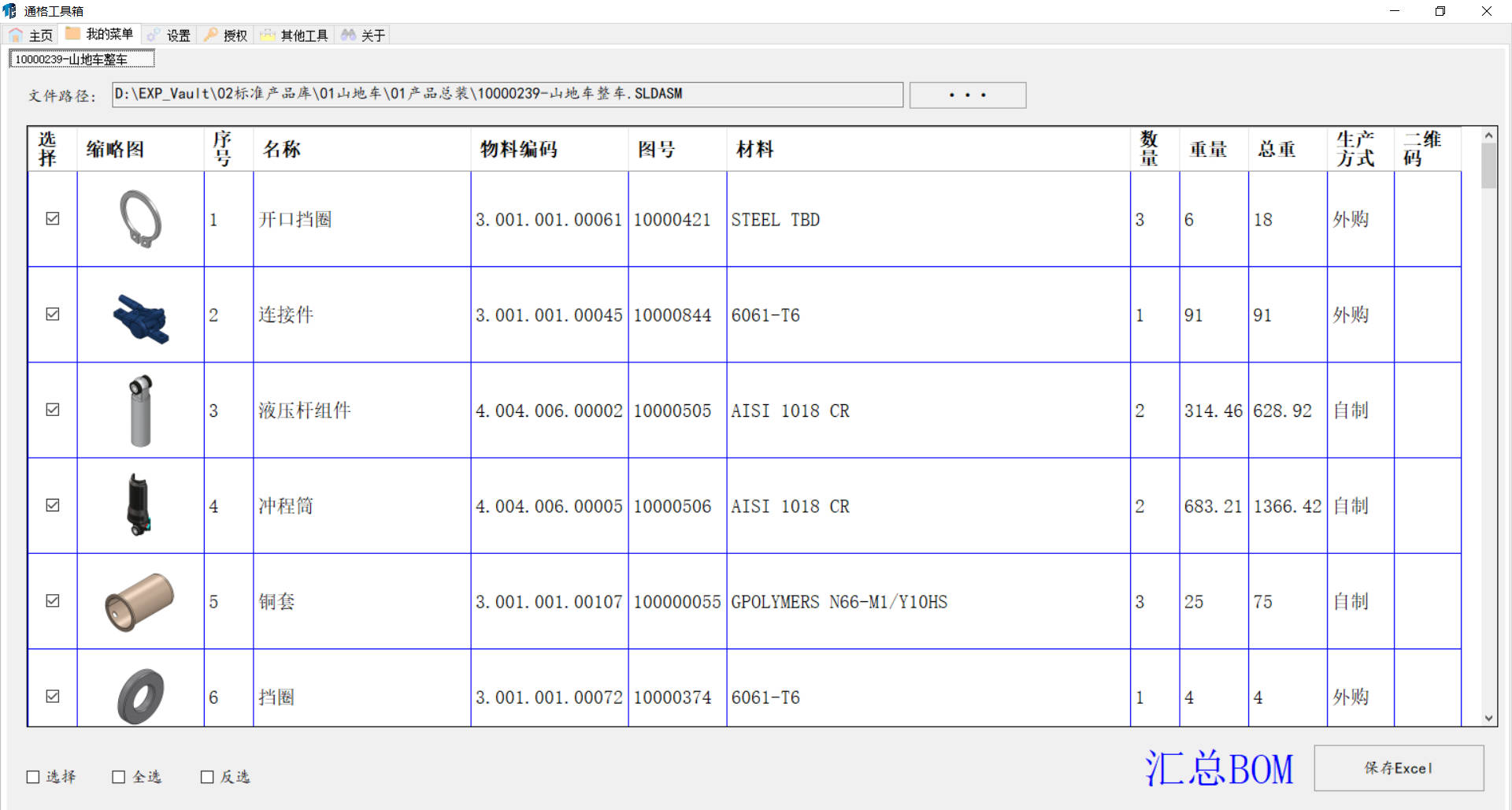
Task: Click the binoculars icon next to 关于
Action: [x=348, y=35]
